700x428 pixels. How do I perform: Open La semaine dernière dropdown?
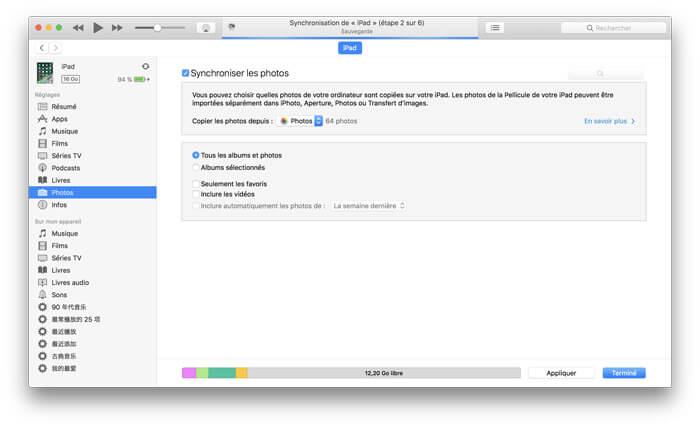coord(369,206)
